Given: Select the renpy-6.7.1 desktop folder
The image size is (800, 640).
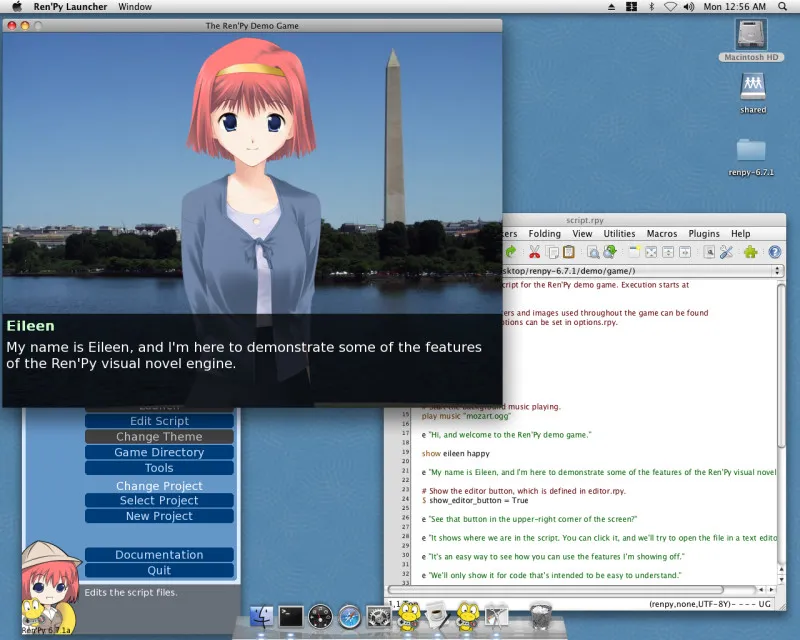Looking at the screenshot, I should pos(751,152).
